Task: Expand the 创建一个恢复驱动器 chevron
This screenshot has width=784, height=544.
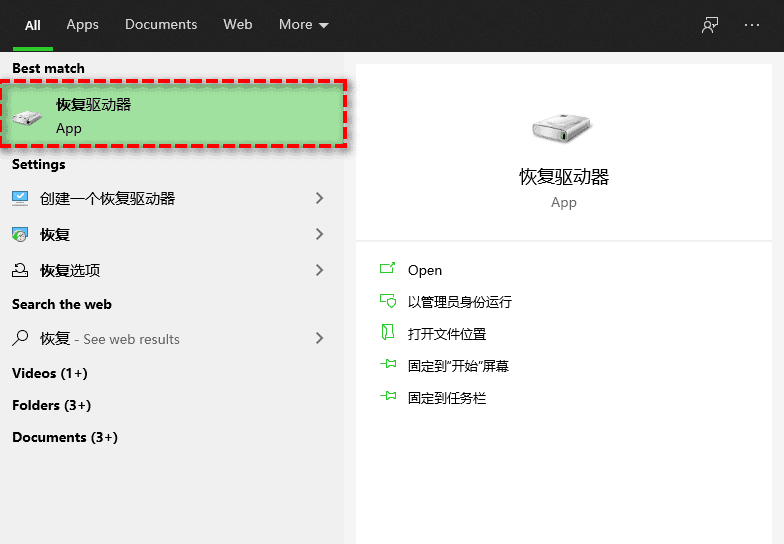Action: [320, 198]
